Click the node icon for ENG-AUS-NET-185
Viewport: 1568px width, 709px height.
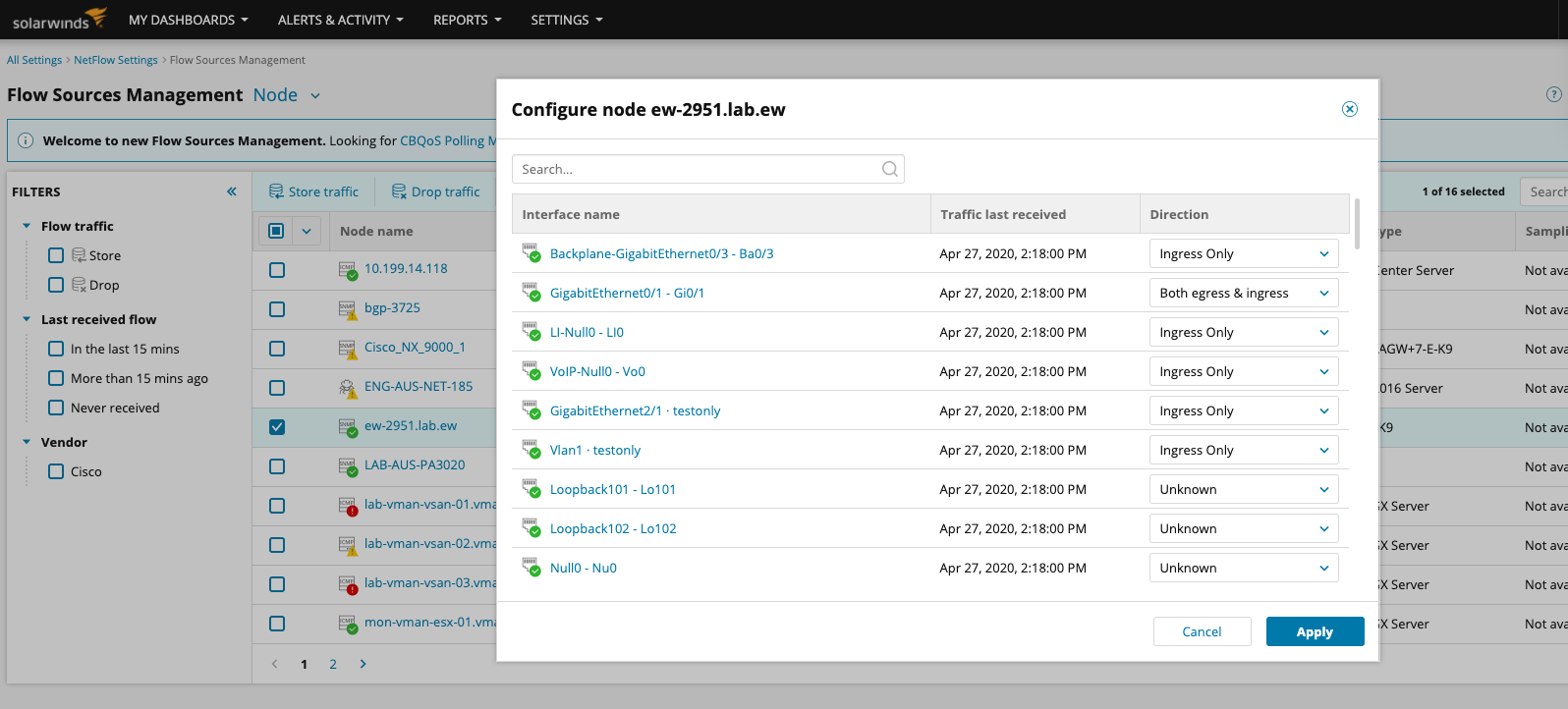[348, 388]
